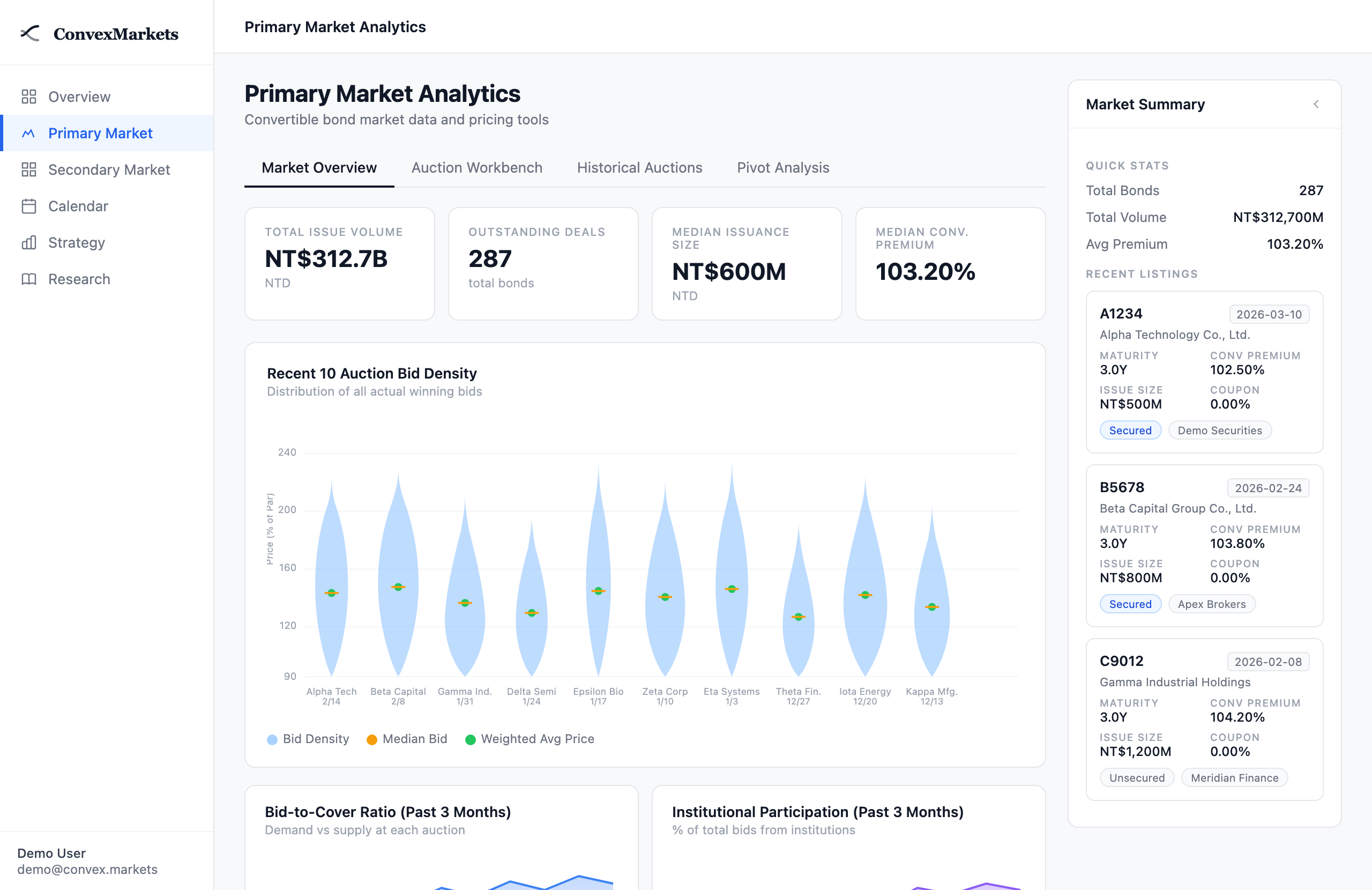Click the Apex Brokers tag
Viewport: 1372px width, 890px height.
1211,604
